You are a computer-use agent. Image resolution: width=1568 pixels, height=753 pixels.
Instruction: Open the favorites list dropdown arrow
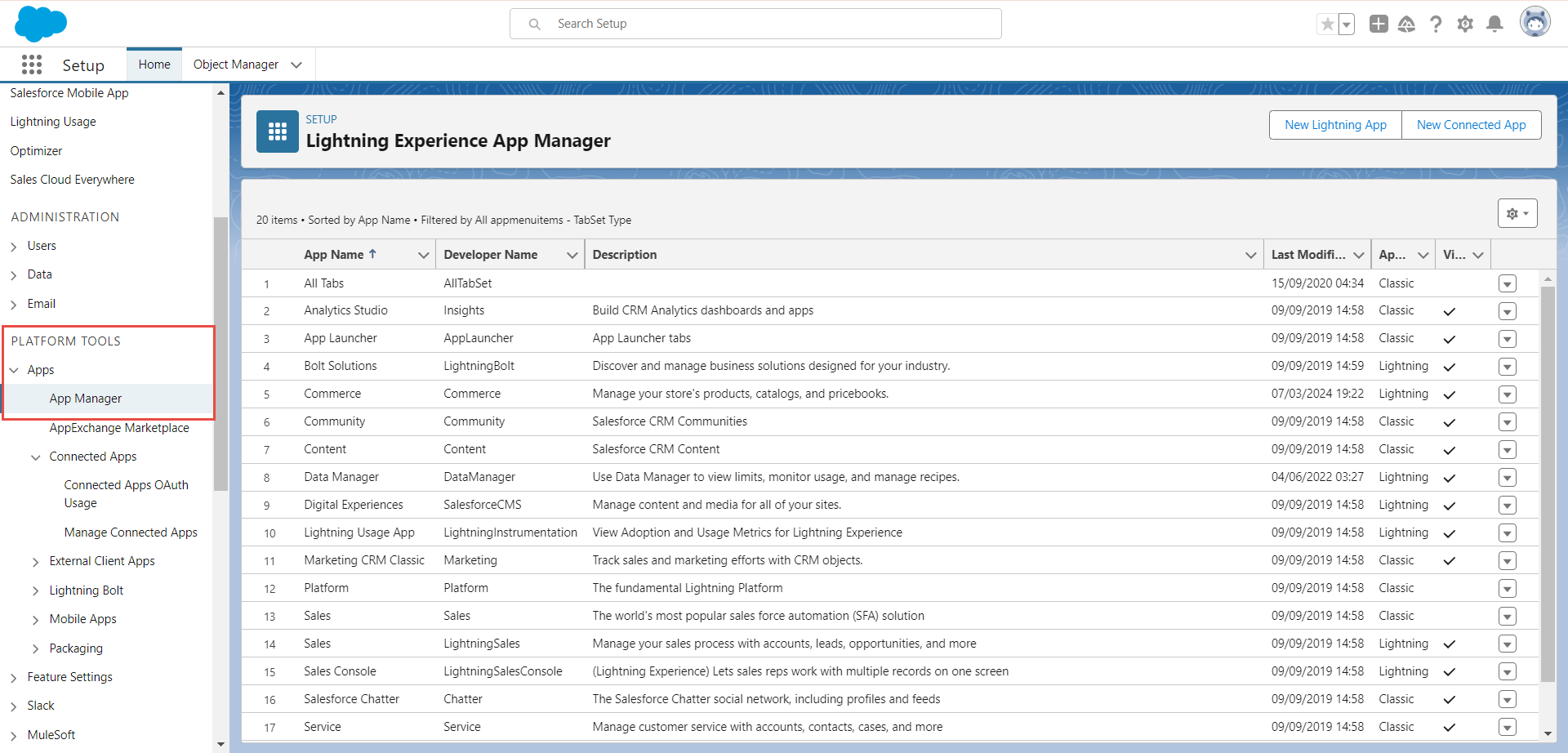tap(1347, 25)
